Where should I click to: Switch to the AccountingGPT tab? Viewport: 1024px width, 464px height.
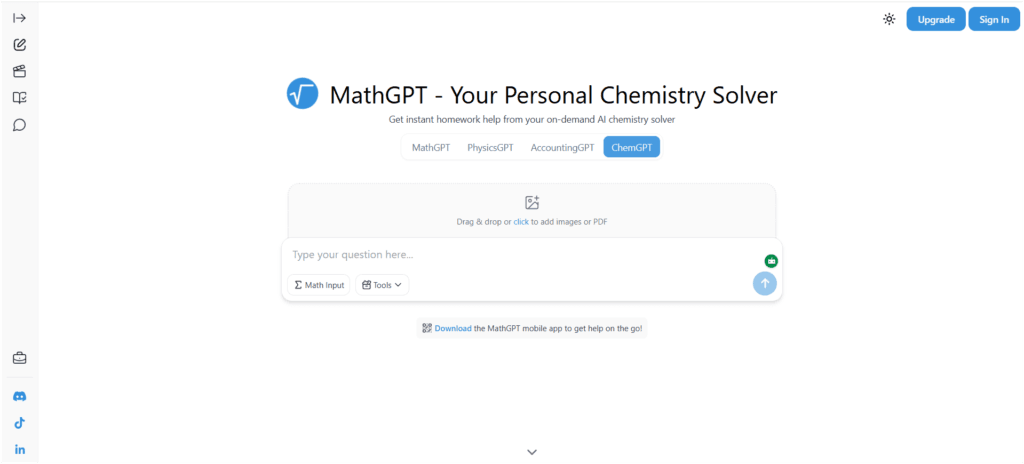(x=562, y=147)
